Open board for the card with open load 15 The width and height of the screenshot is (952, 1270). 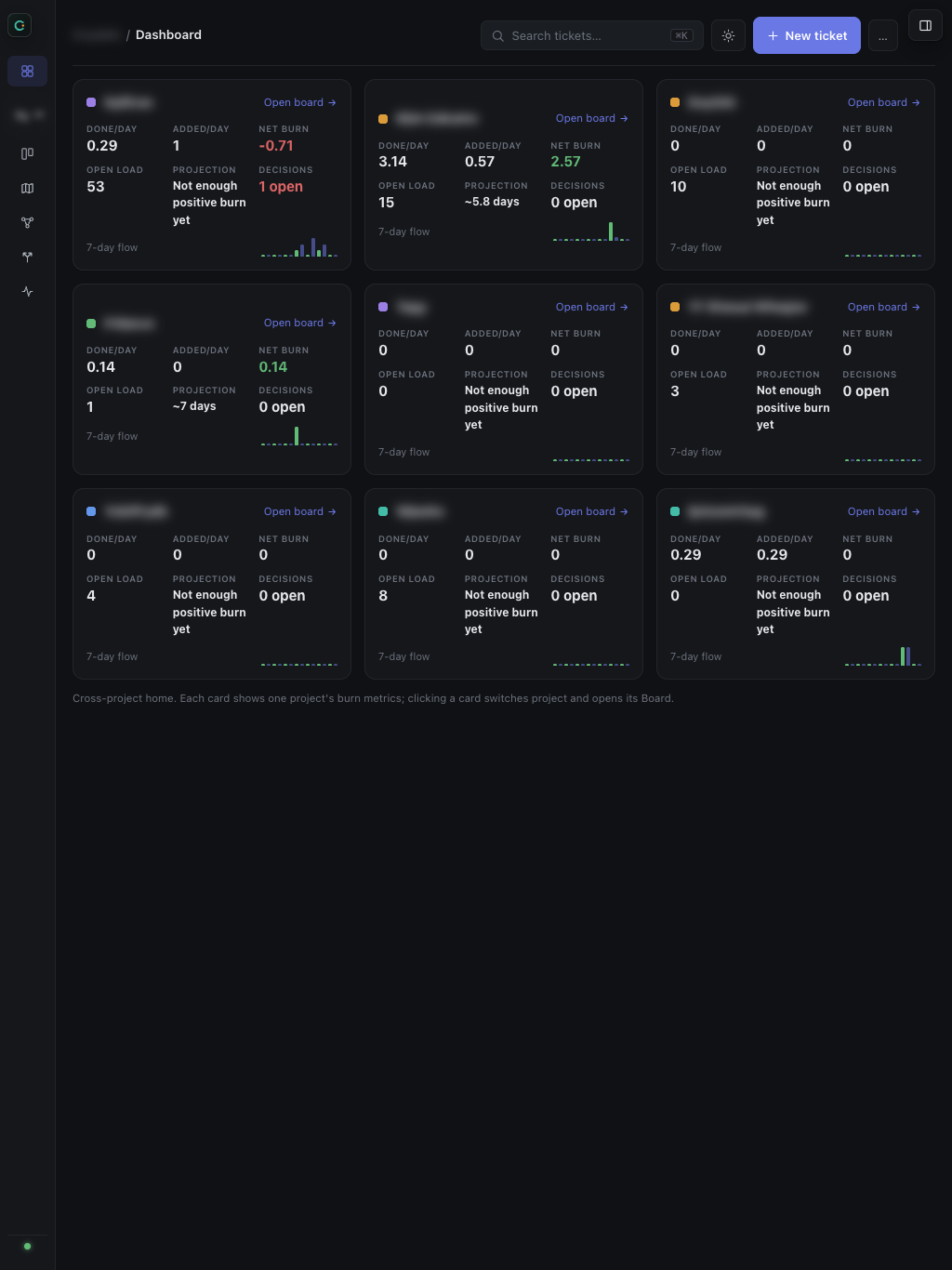[592, 118]
